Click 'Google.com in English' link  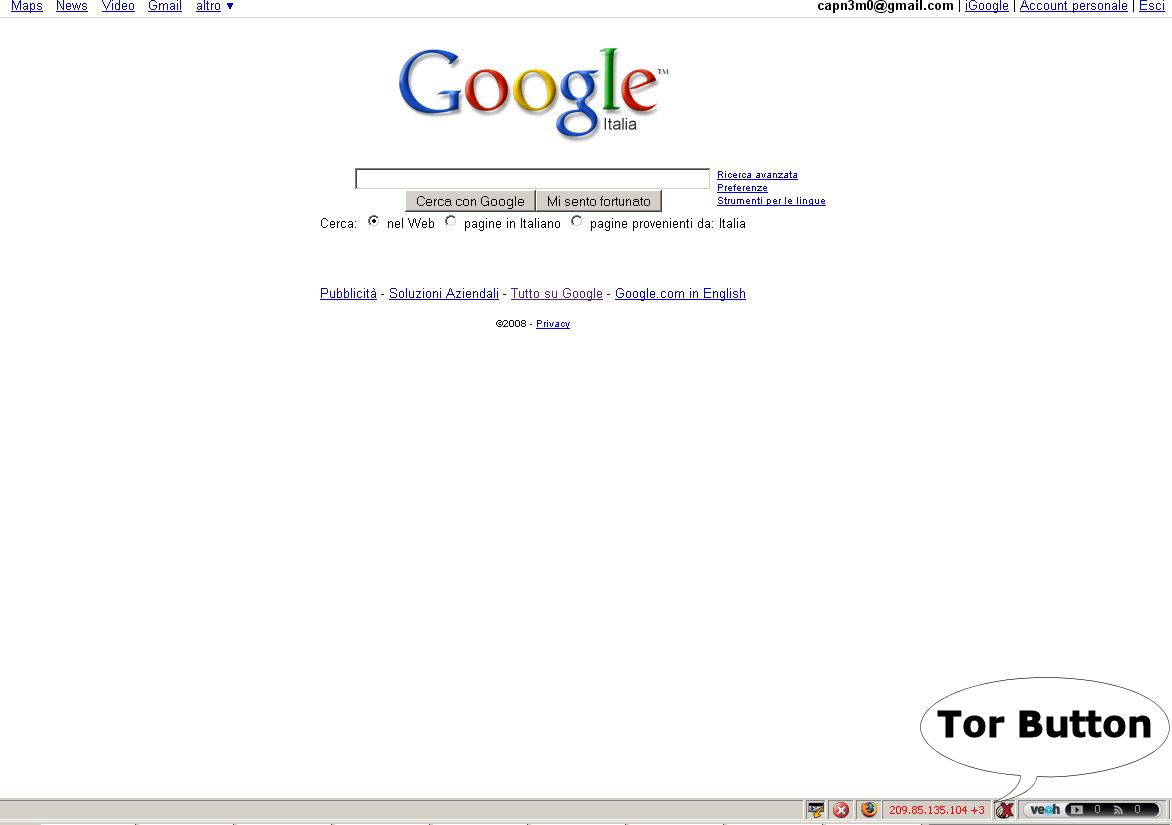pyautogui.click(x=680, y=294)
